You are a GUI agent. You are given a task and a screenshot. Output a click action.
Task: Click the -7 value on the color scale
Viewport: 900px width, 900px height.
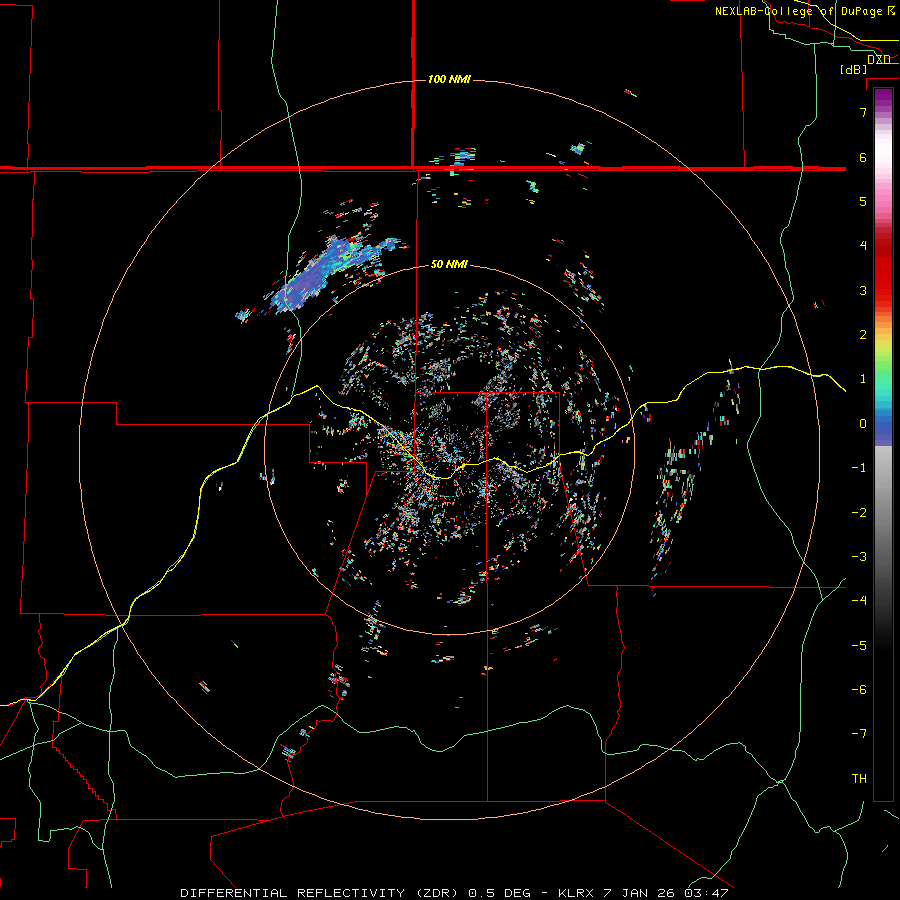[859, 734]
